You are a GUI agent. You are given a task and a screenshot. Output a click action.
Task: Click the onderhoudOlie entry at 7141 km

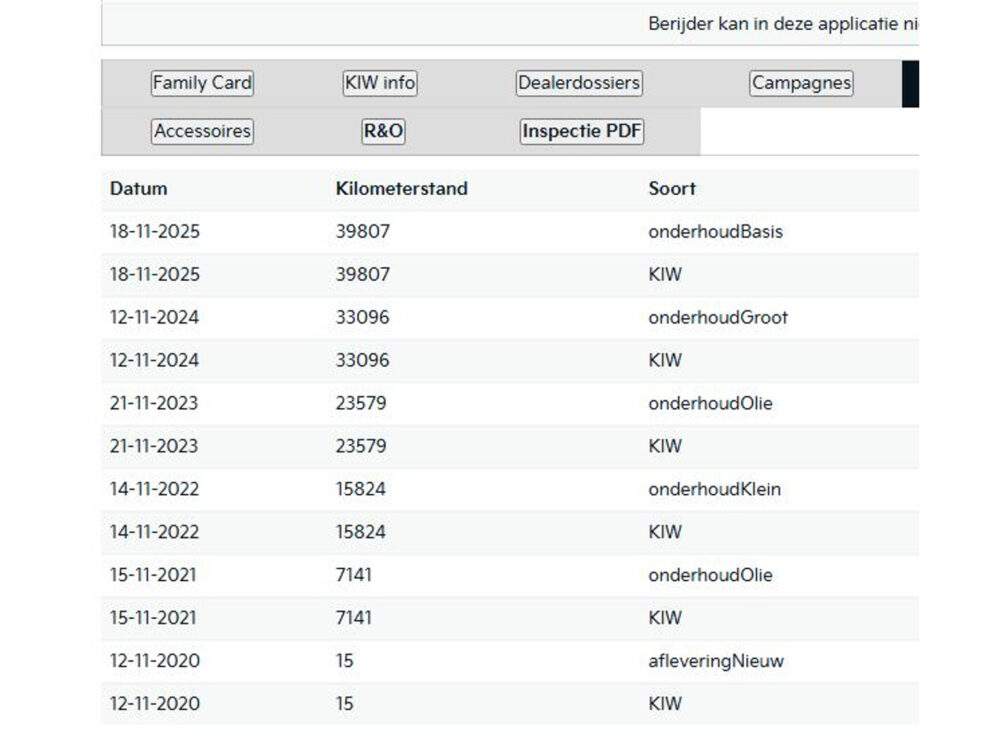click(x=710, y=575)
